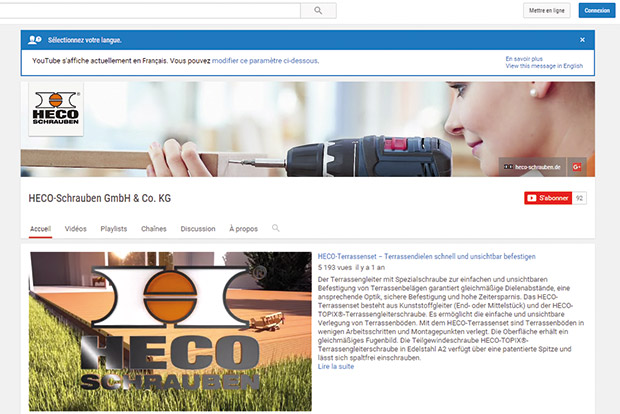Open the HECO-Terrassenset video title link
The width and height of the screenshot is (620, 414).
pyautogui.click(x=427, y=257)
